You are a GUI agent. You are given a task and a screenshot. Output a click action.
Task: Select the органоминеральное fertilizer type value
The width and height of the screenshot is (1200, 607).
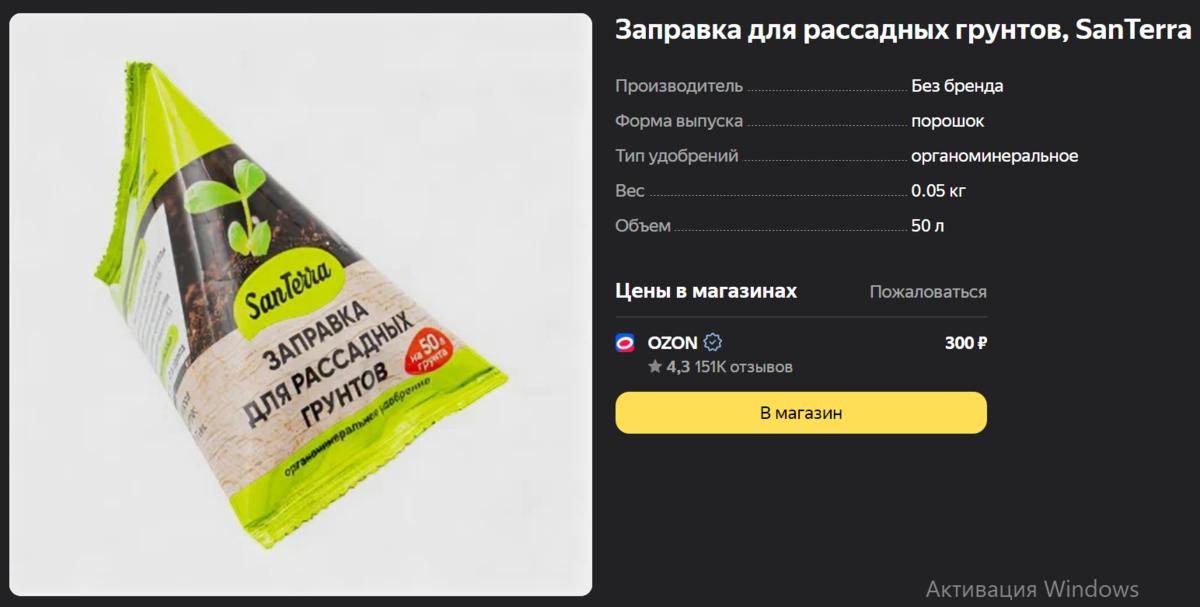point(995,156)
